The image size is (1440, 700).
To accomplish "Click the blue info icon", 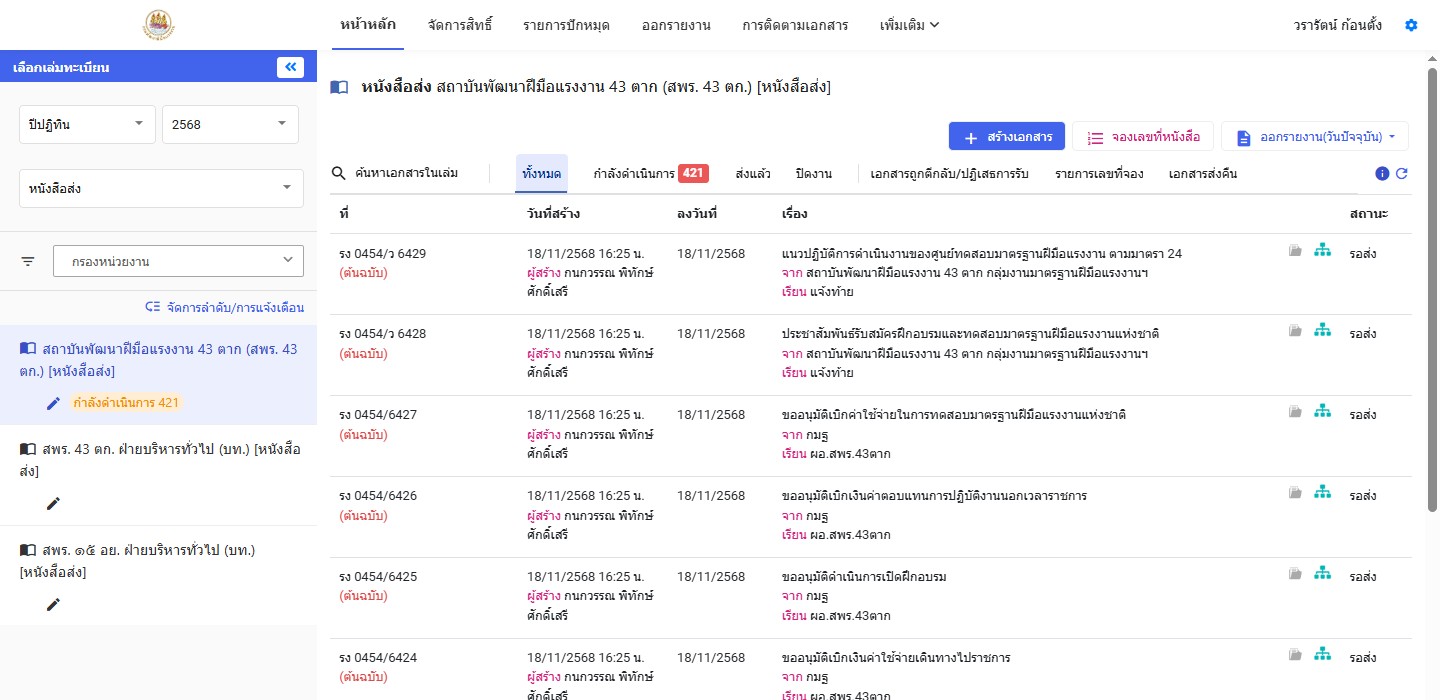I will pyautogui.click(x=1382, y=173).
